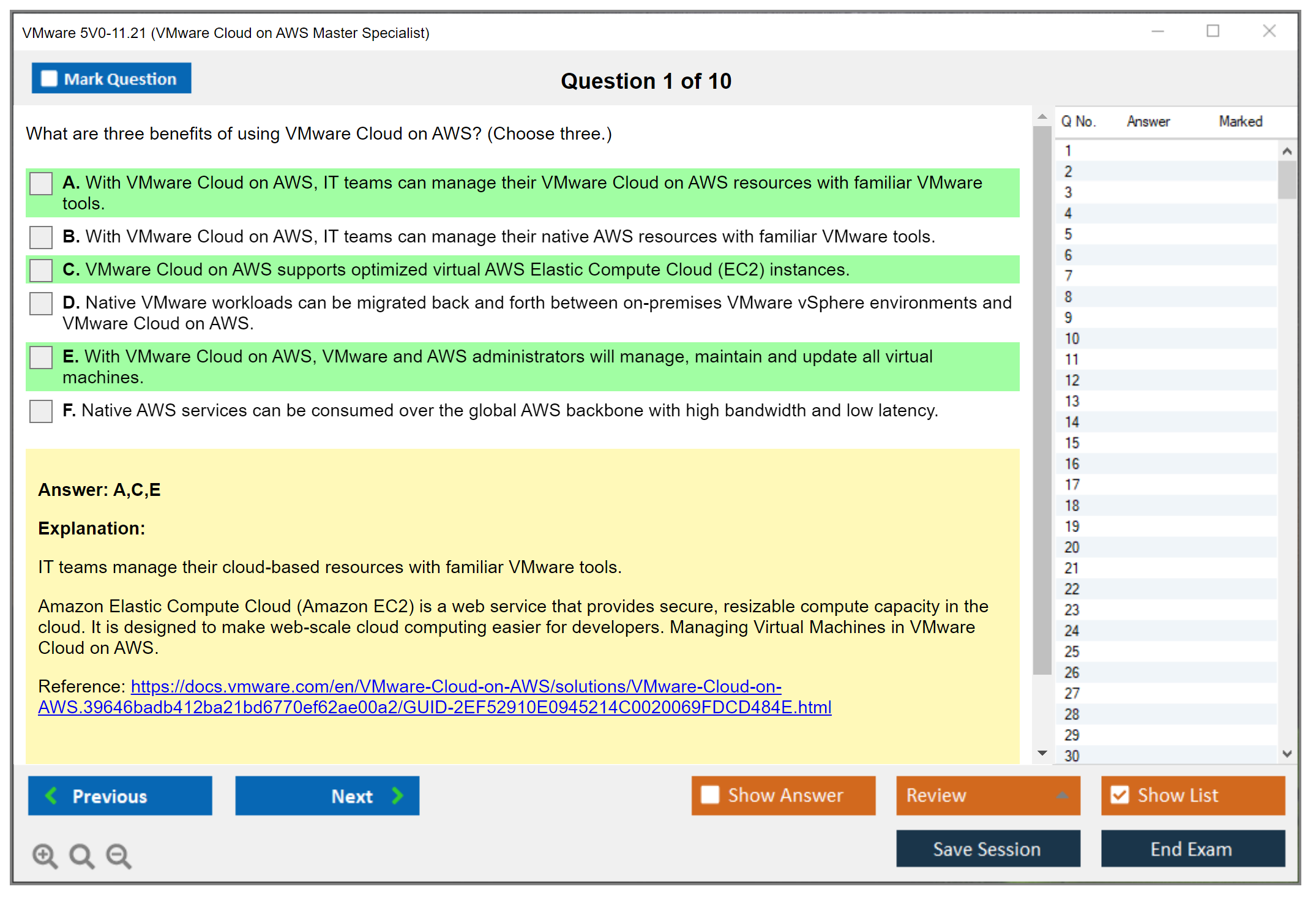The image size is (1316, 900).
Task: Open the docs.vmware.com reference link
Action: (455, 687)
